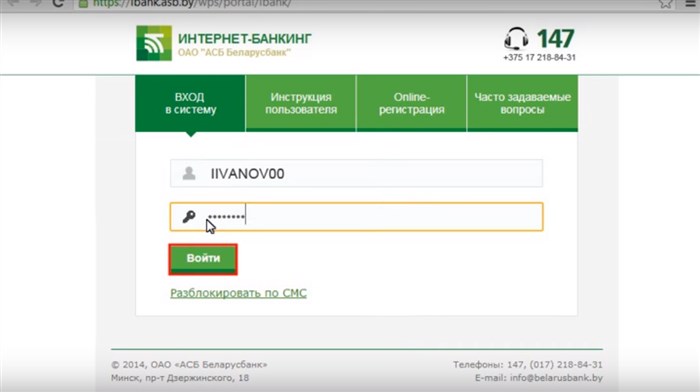The height and width of the screenshot is (392, 700).
Task: Click the phone number +375 17 218-84-31
Action: 539,57
